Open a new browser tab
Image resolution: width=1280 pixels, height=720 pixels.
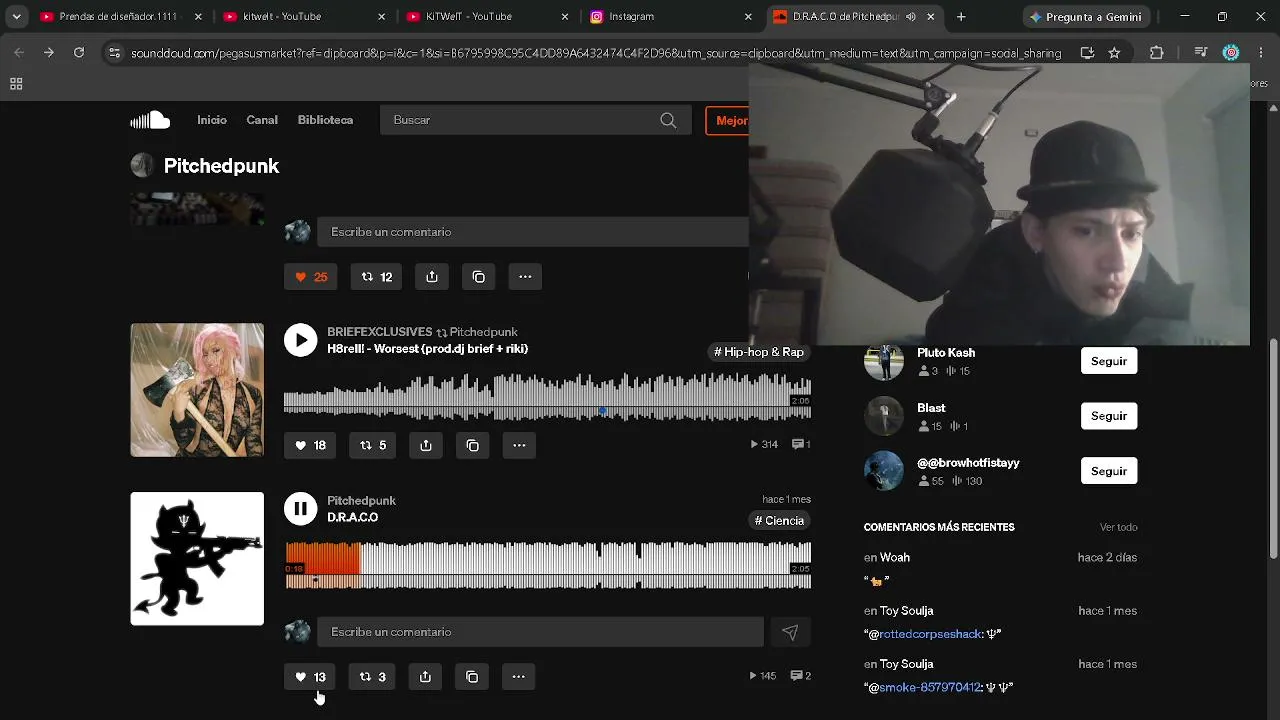961,17
